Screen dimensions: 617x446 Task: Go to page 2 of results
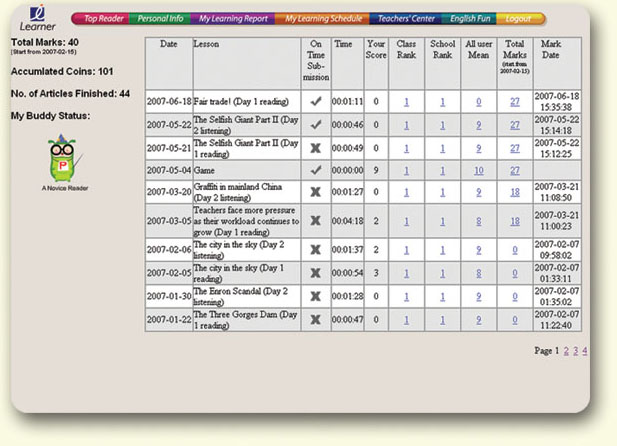(x=566, y=351)
